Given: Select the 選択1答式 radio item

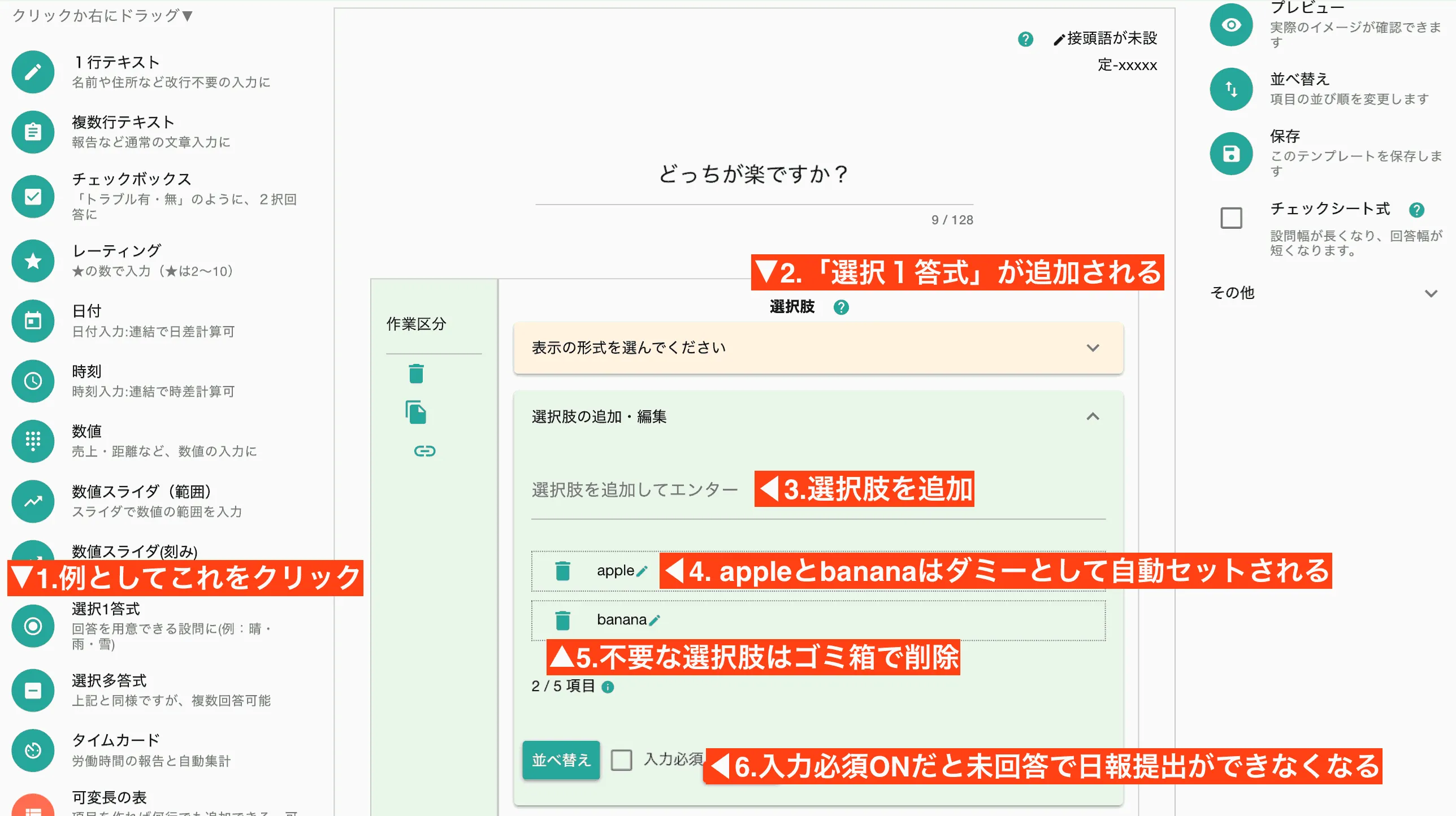Looking at the screenshot, I should (33, 626).
